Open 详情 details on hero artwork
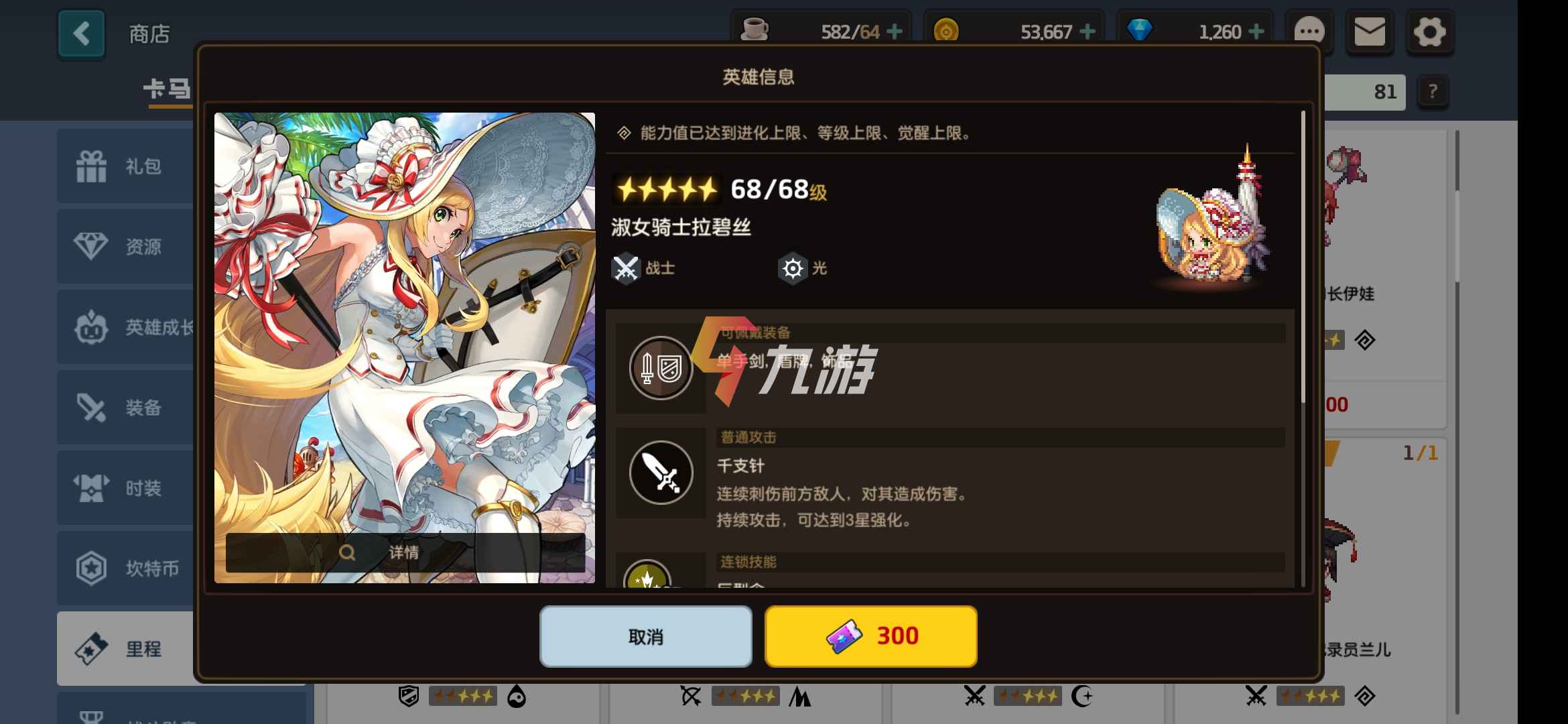 click(x=405, y=552)
